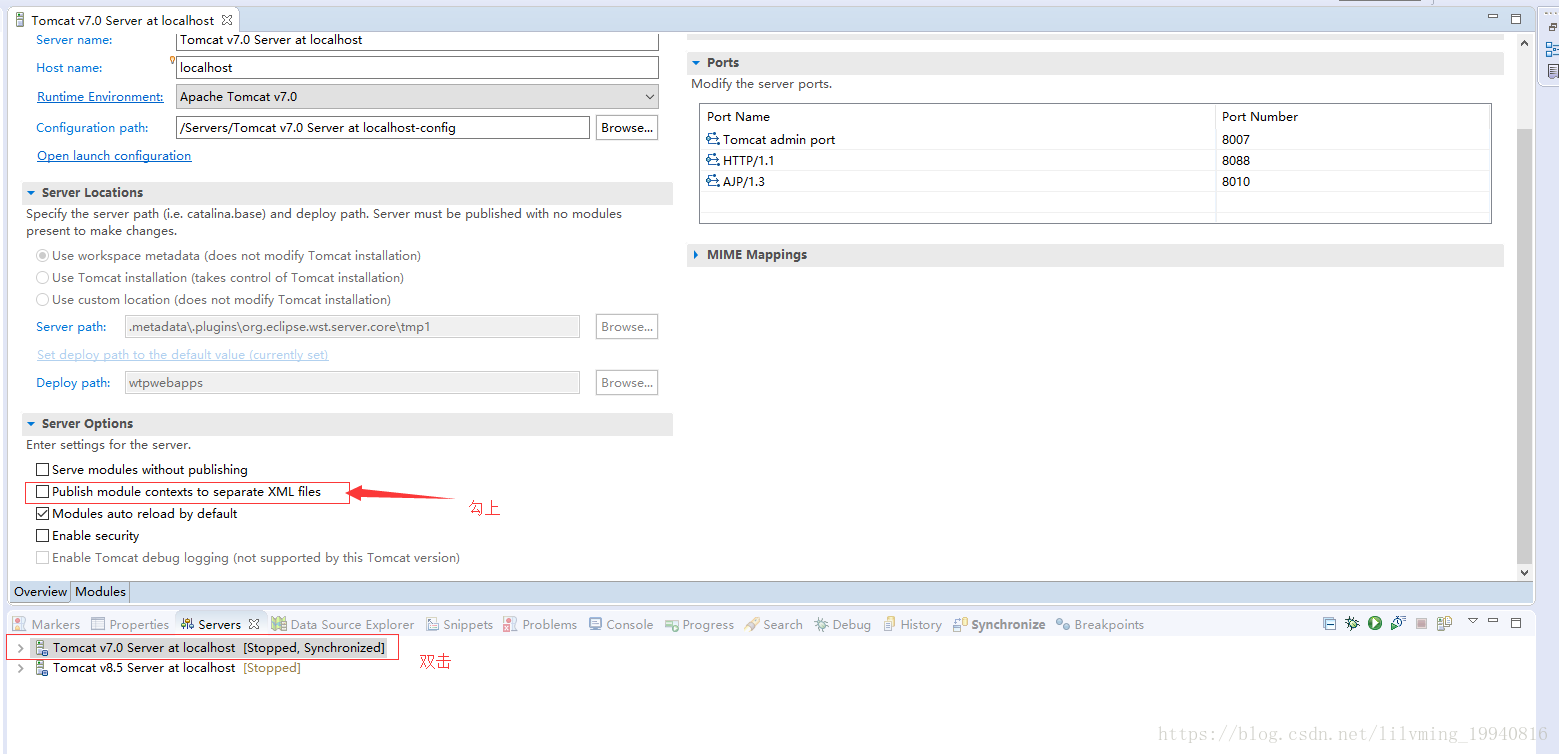Open the Console view tab
Image resolution: width=1559 pixels, height=754 pixels.
click(620, 624)
